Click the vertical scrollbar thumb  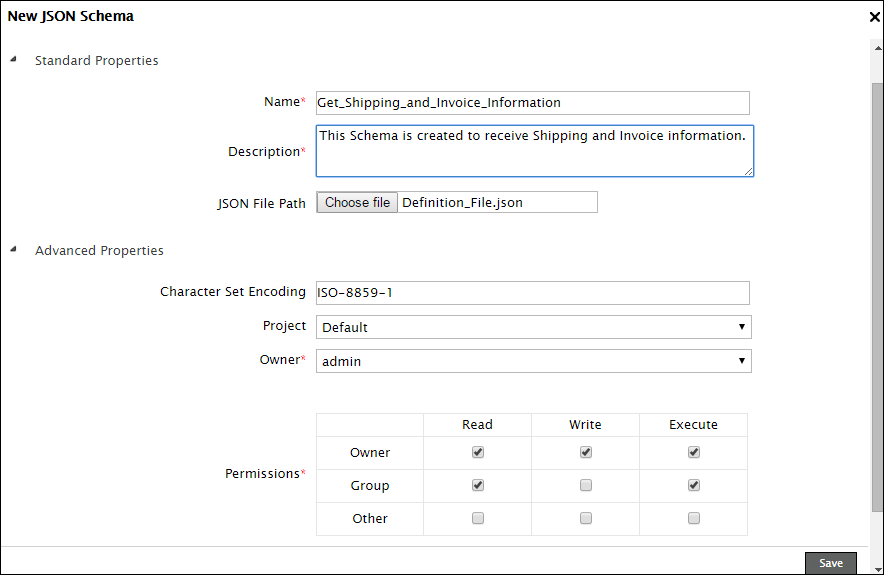pos(878,297)
